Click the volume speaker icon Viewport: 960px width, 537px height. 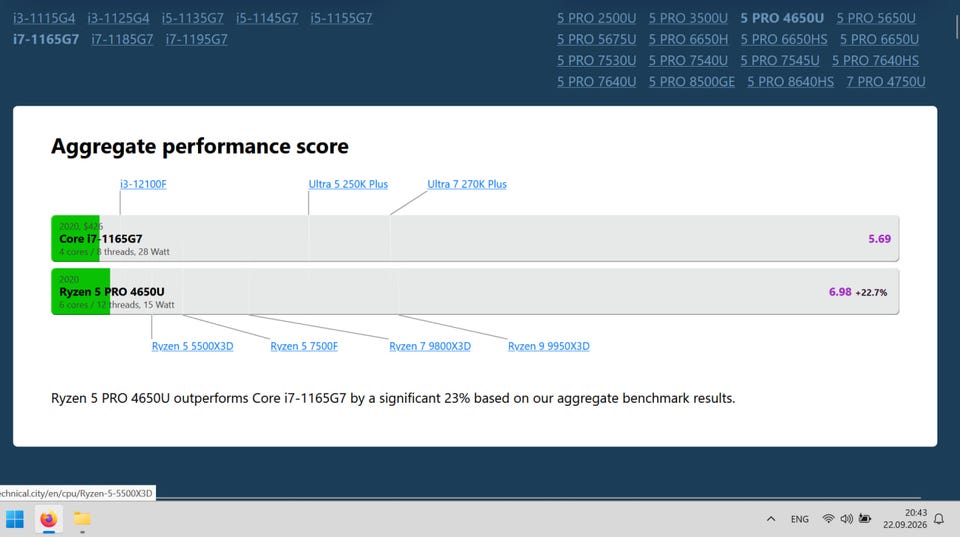846,519
